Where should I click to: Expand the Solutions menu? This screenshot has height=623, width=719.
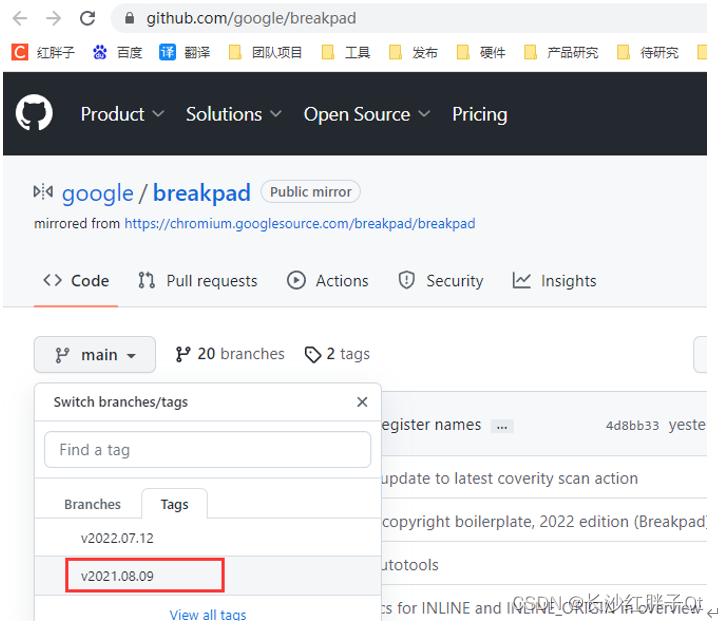233,114
